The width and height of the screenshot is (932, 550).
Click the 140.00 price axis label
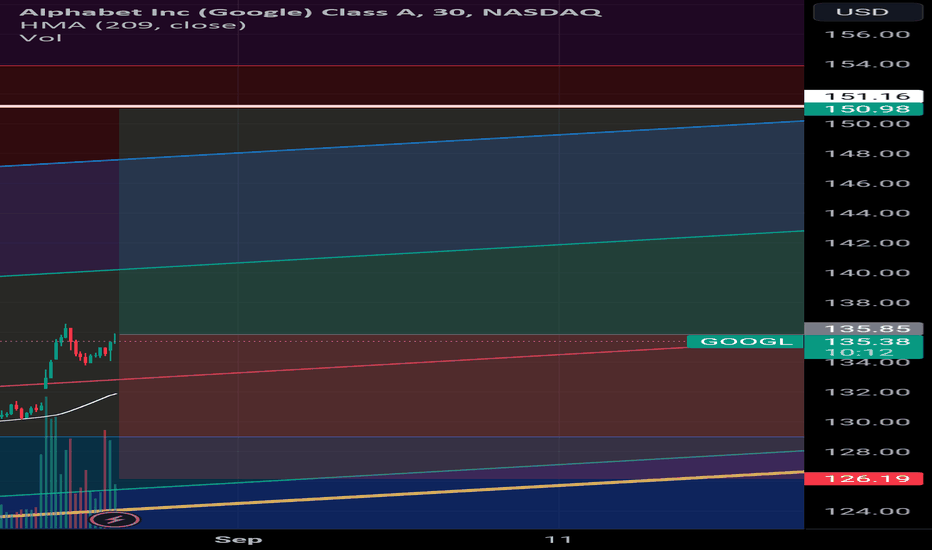click(x=867, y=273)
